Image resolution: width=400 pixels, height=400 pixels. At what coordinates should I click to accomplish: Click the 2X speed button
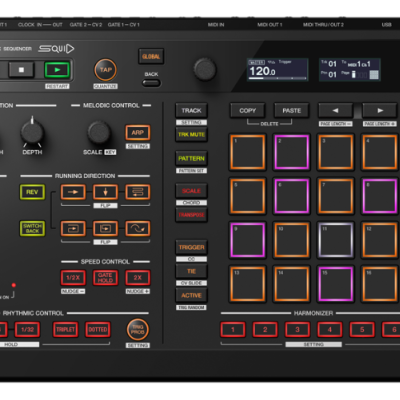pyautogui.click(x=138, y=278)
